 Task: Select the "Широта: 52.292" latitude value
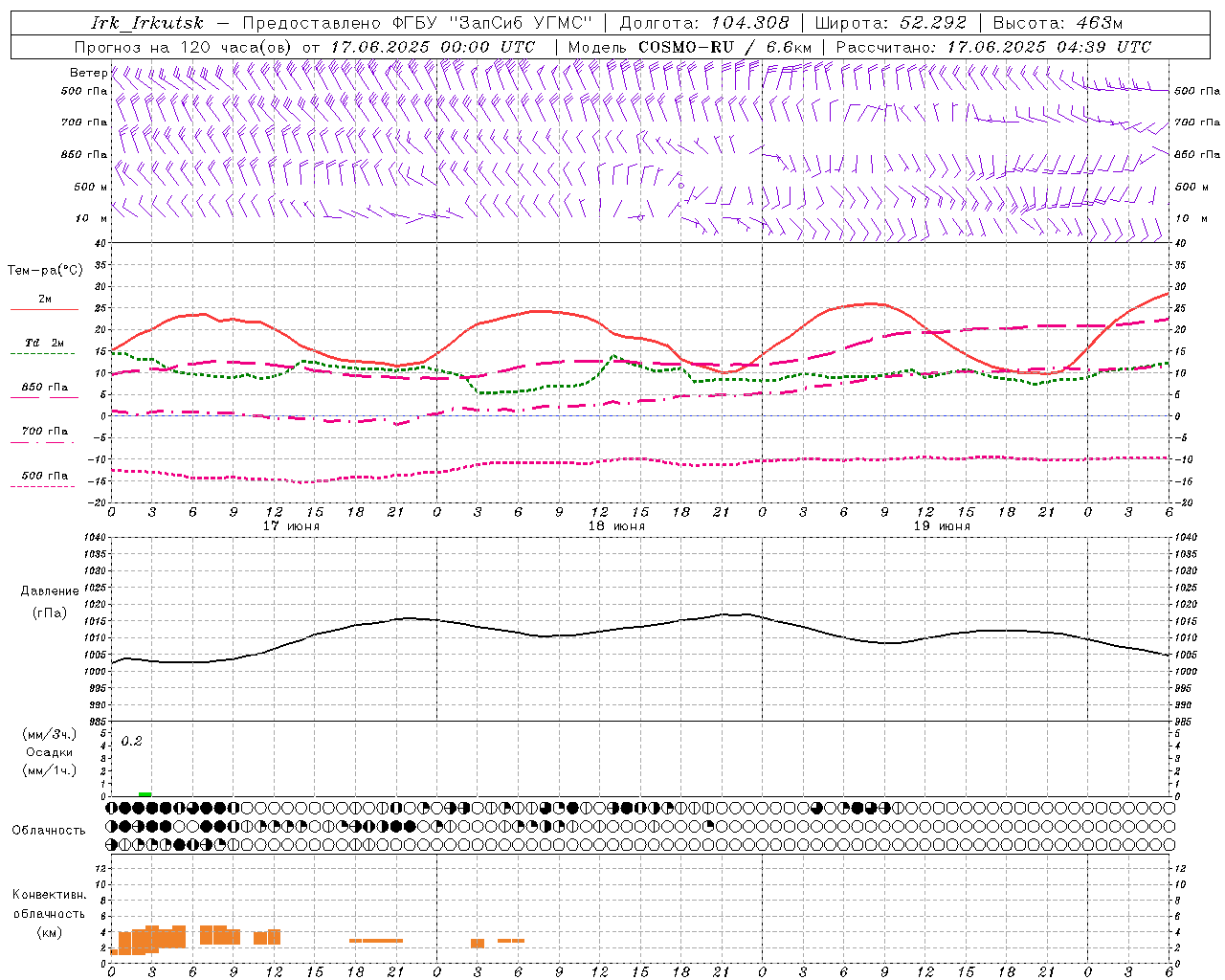[891, 23]
